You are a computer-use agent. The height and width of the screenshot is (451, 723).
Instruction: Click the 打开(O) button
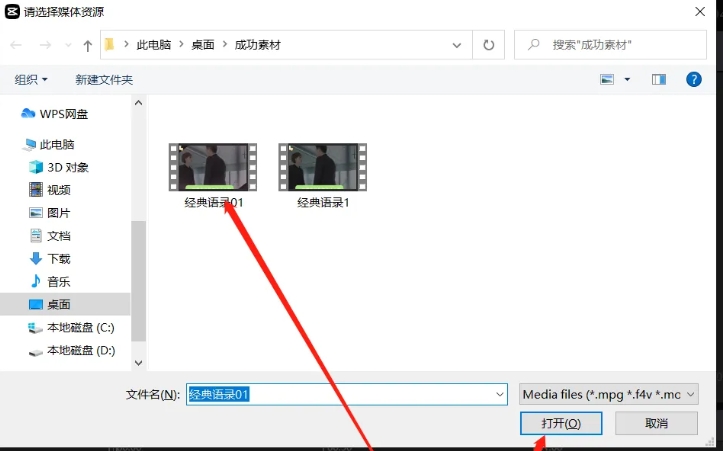click(561, 423)
